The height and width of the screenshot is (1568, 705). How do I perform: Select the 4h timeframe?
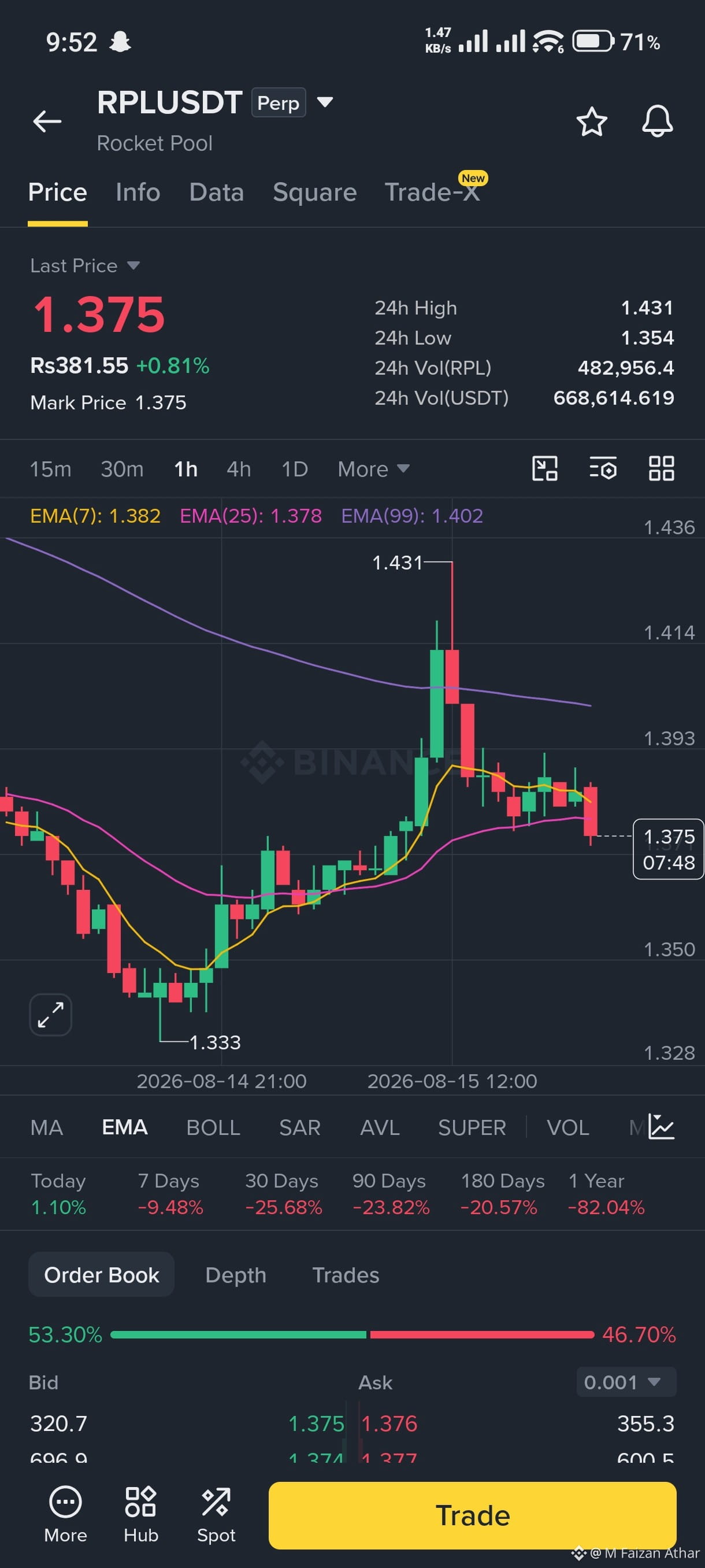pyautogui.click(x=239, y=469)
